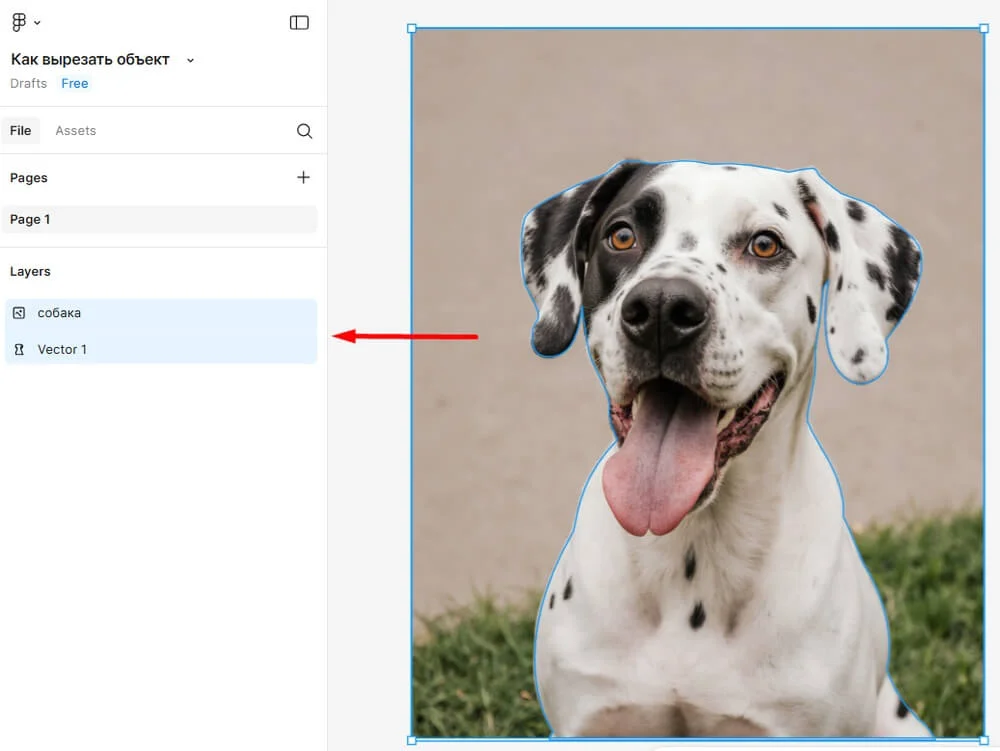Expand the chevron beside the Figma logo

point(37,23)
